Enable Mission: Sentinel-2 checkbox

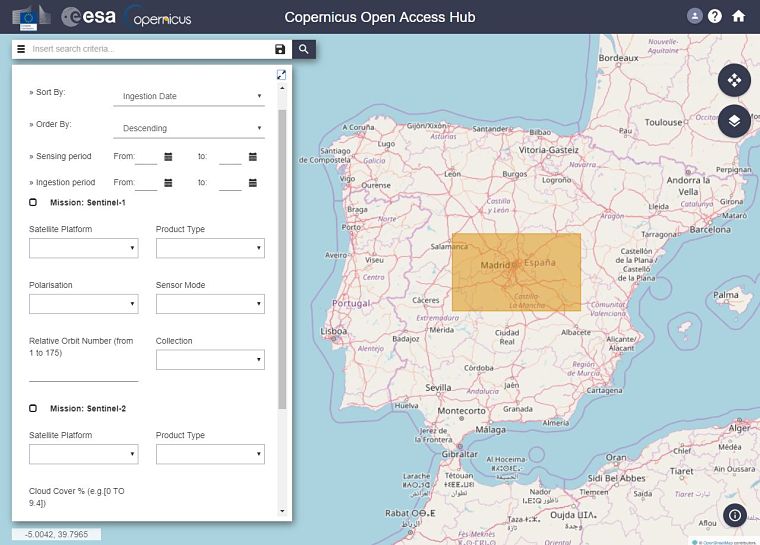(33, 408)
